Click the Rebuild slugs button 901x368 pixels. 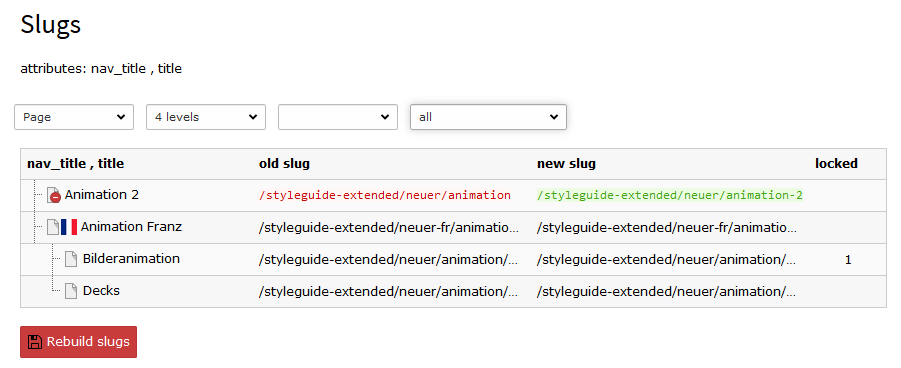[79, 342]
